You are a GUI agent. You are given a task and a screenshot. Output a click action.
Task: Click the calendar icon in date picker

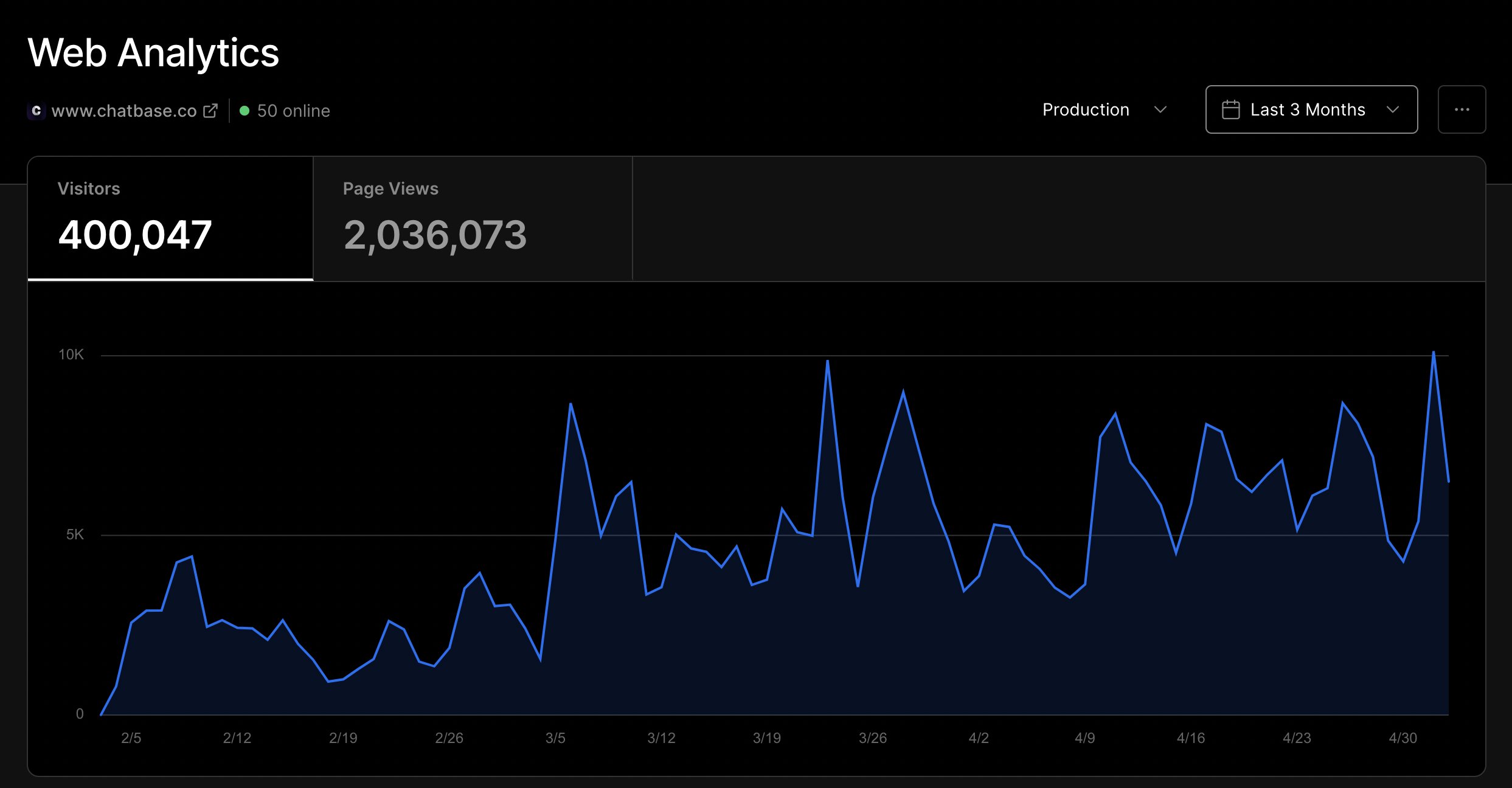pyautogui.click(x=1230, y=110)
